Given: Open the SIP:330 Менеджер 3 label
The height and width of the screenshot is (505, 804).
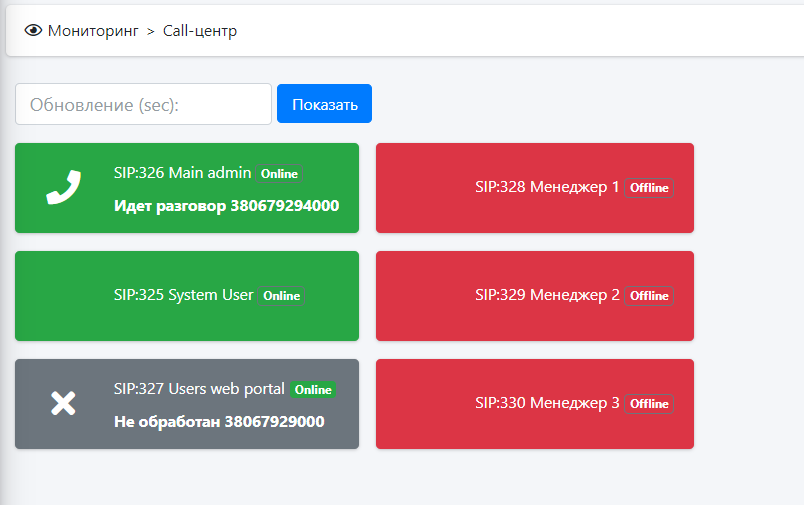Looking at the screenshot, I should coord(547,403).
